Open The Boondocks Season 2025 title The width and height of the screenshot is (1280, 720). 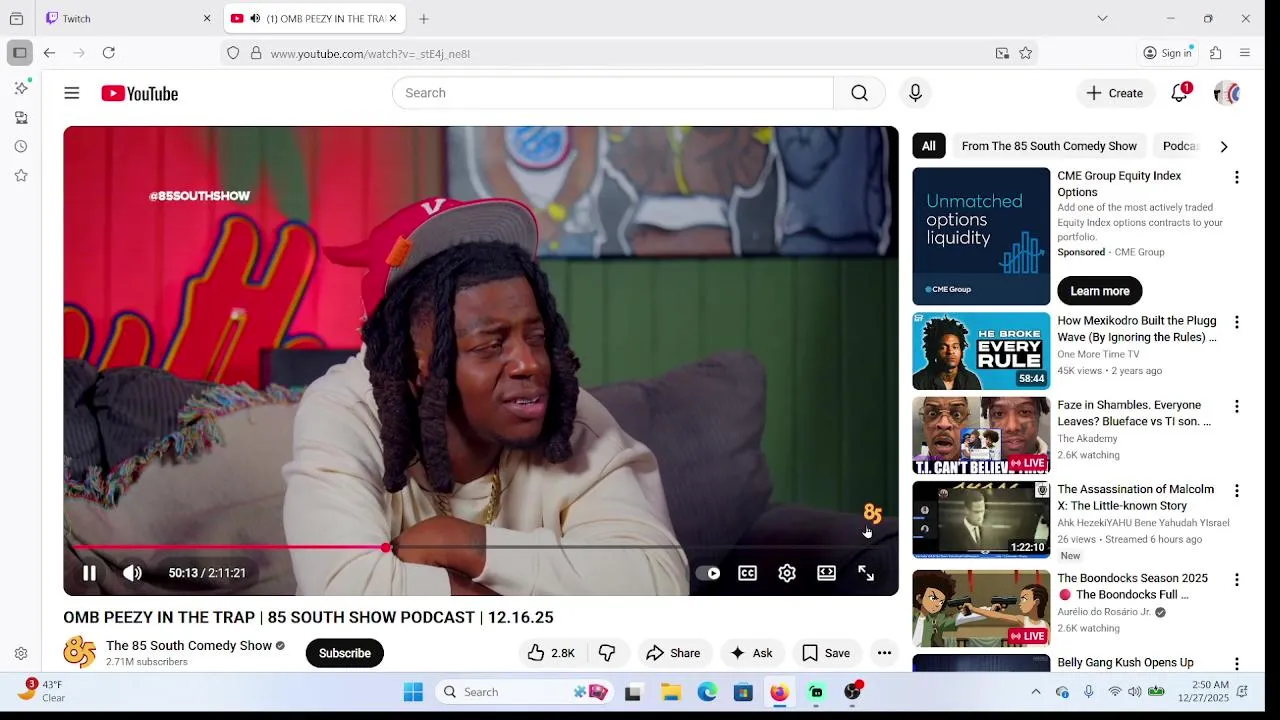[x=1132, y=586]
